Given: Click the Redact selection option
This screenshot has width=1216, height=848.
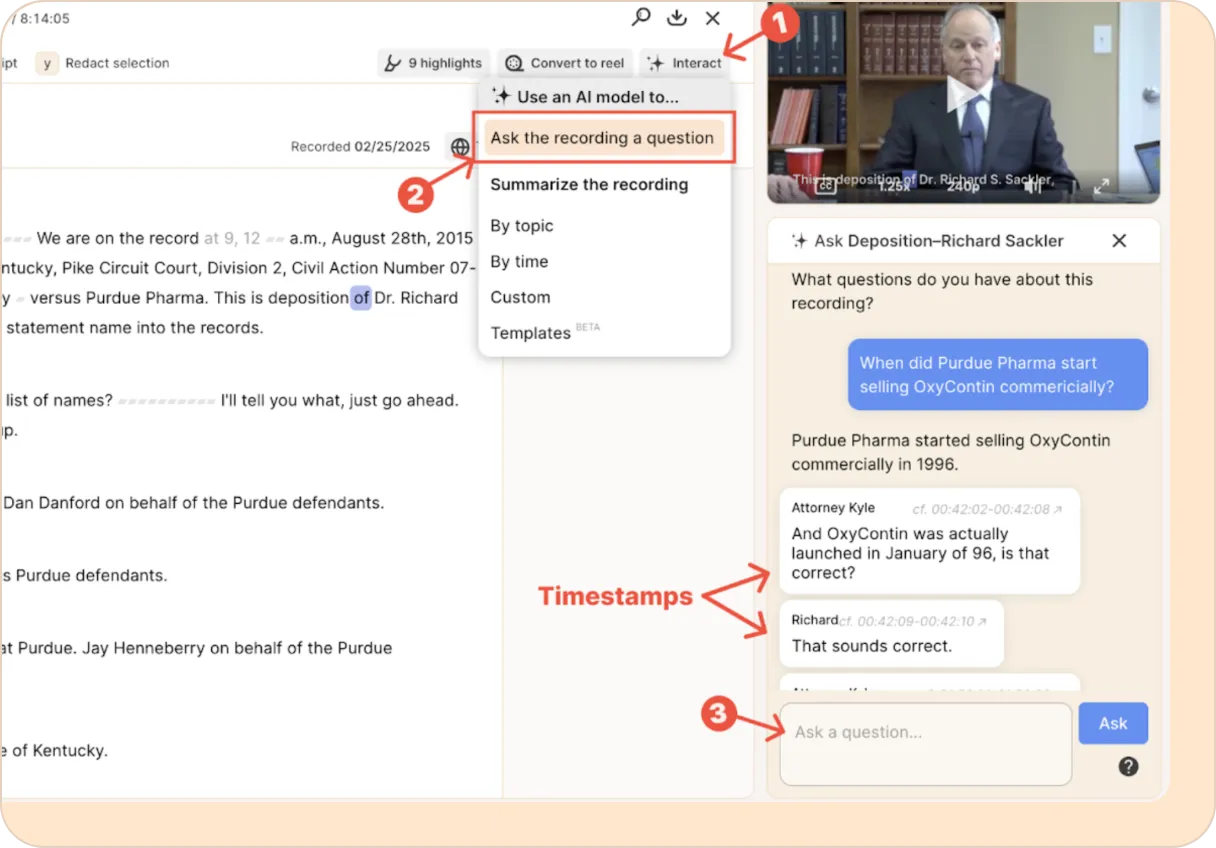Looking at the screenshot, I should click(x=102, y=63).
